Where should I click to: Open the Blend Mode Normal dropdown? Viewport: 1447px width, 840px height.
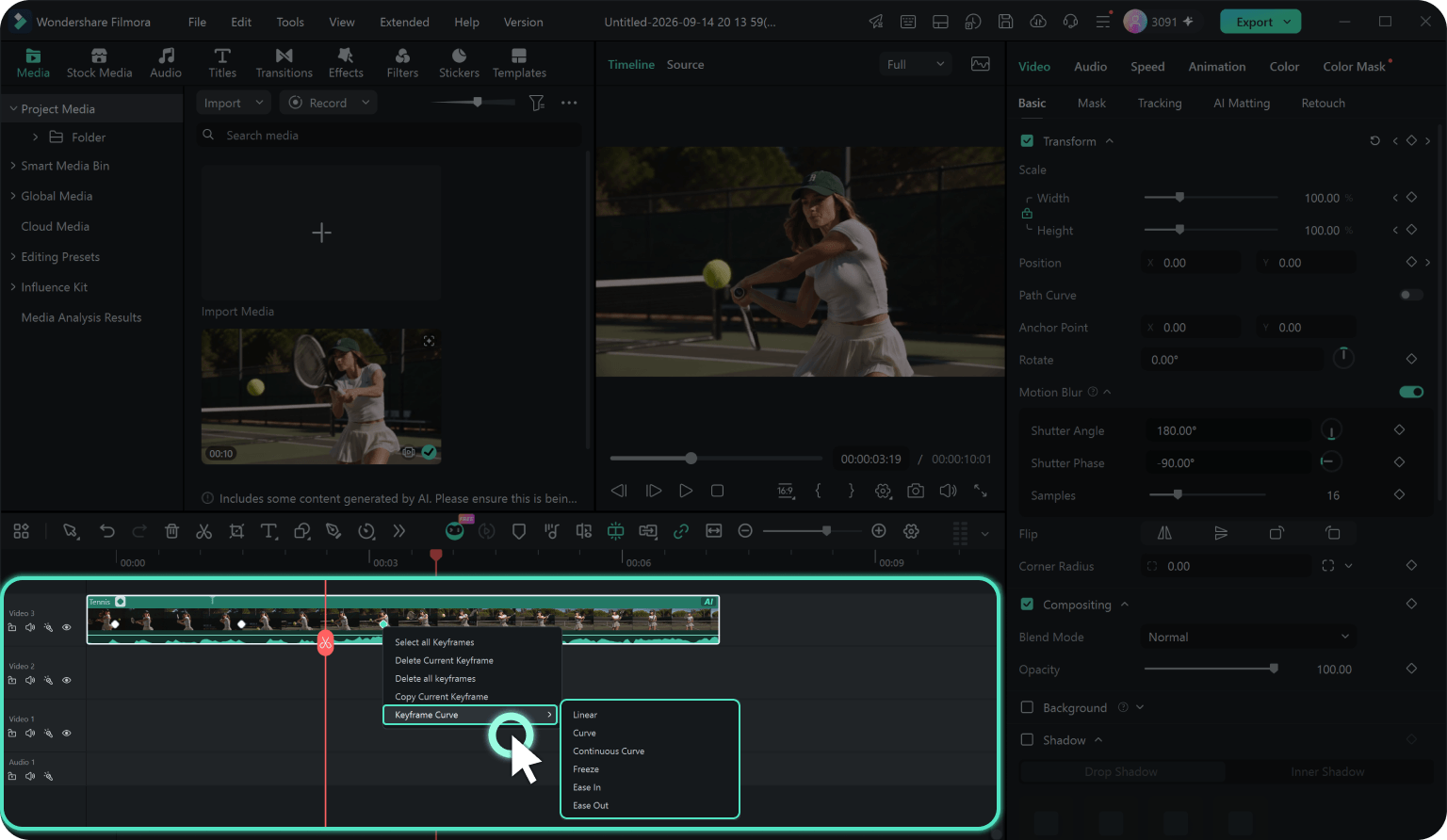(x=1248, y=638)
